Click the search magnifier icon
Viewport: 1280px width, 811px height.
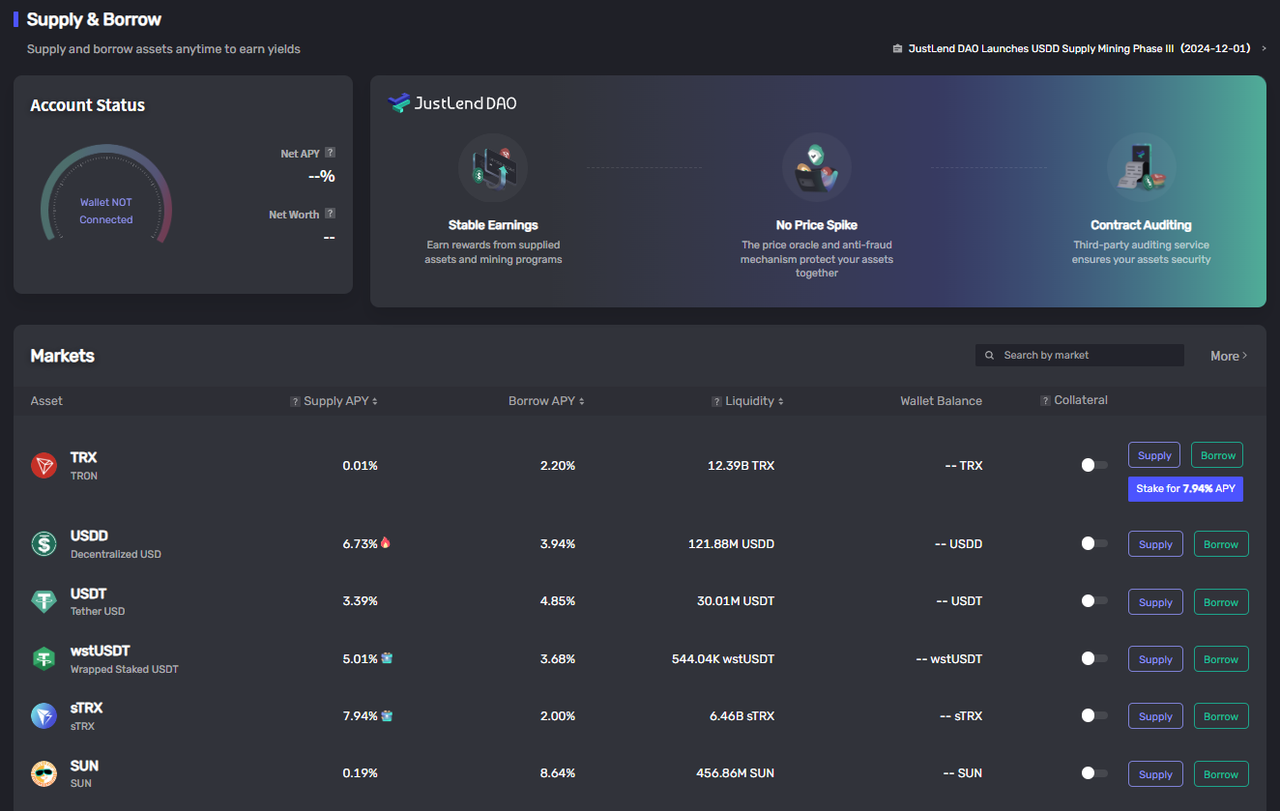point(989,355)
